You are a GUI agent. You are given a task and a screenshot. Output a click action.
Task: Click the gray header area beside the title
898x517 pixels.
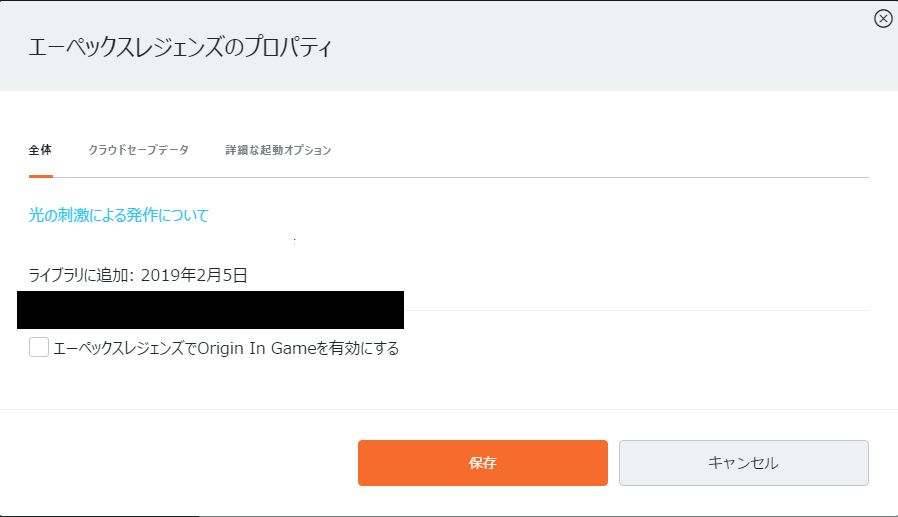600,48
